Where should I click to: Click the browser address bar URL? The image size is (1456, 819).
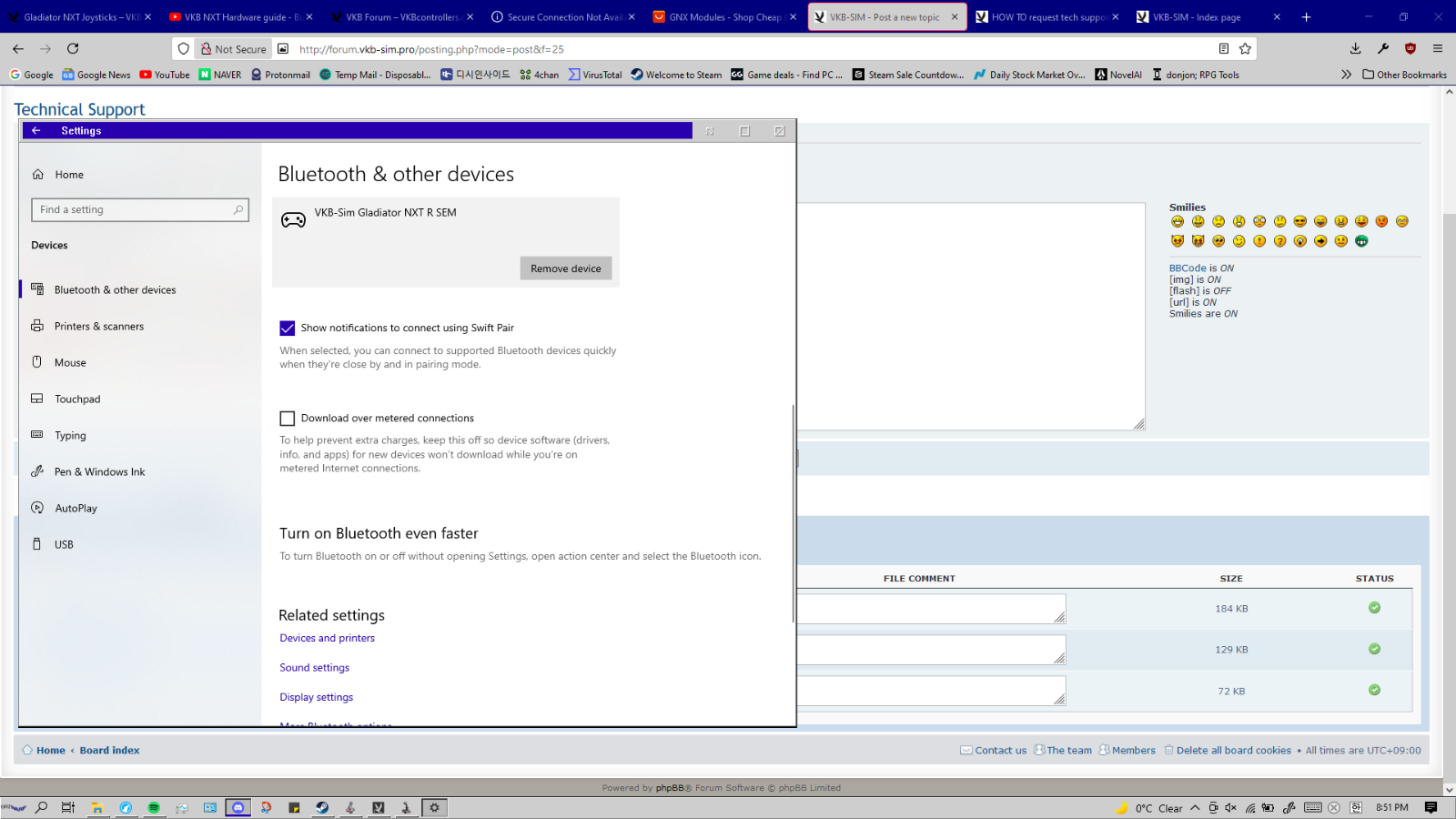(431, 49)
